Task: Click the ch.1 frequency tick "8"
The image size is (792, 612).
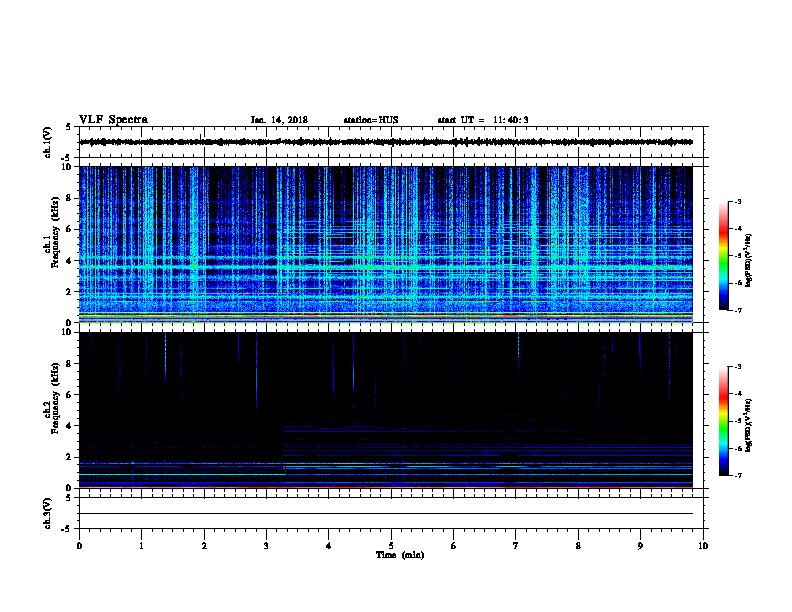Action: click(70, 198)
